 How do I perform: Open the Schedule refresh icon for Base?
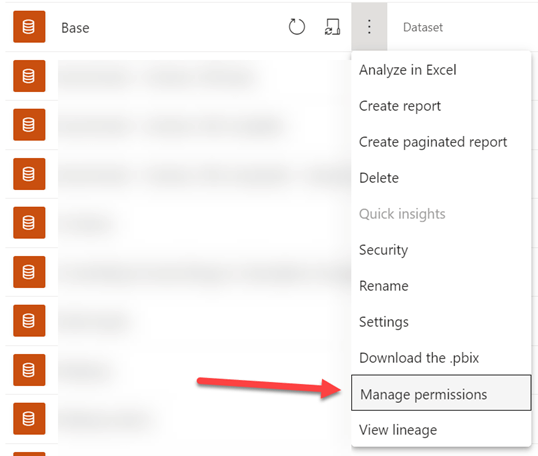point(332,27)
